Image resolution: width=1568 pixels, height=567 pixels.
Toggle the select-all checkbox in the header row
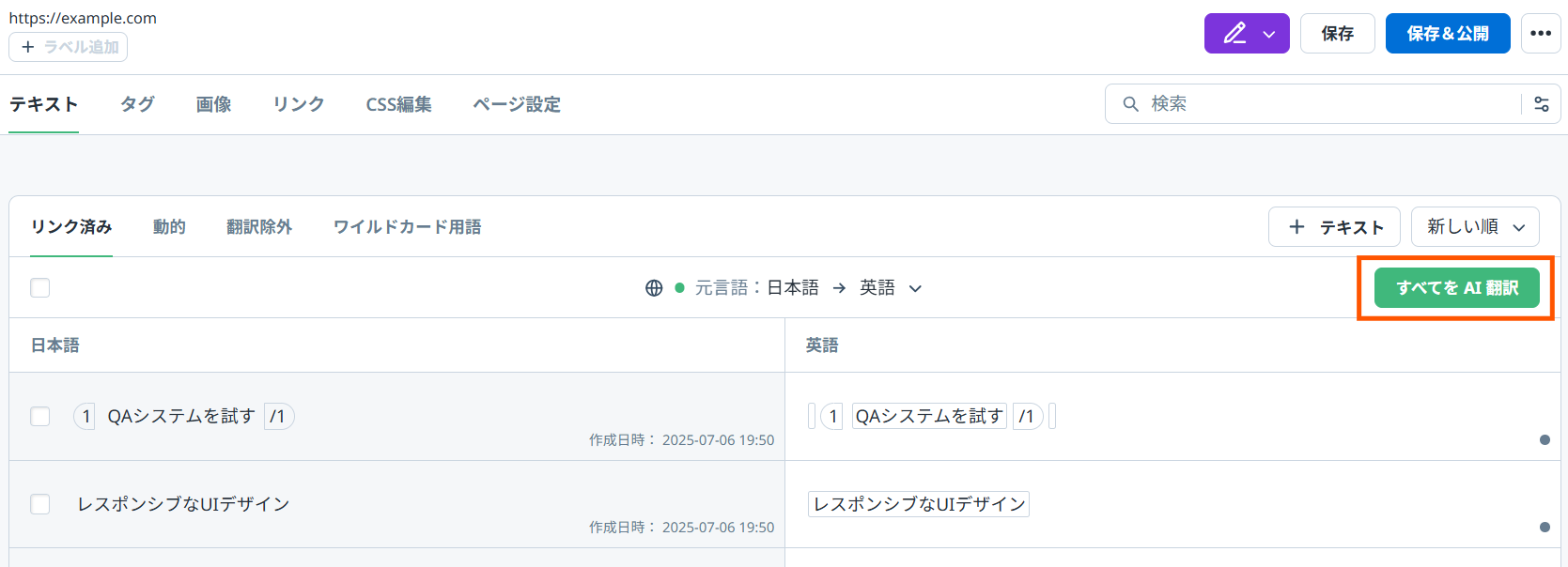pyautogui.click(x=40, y=288)
